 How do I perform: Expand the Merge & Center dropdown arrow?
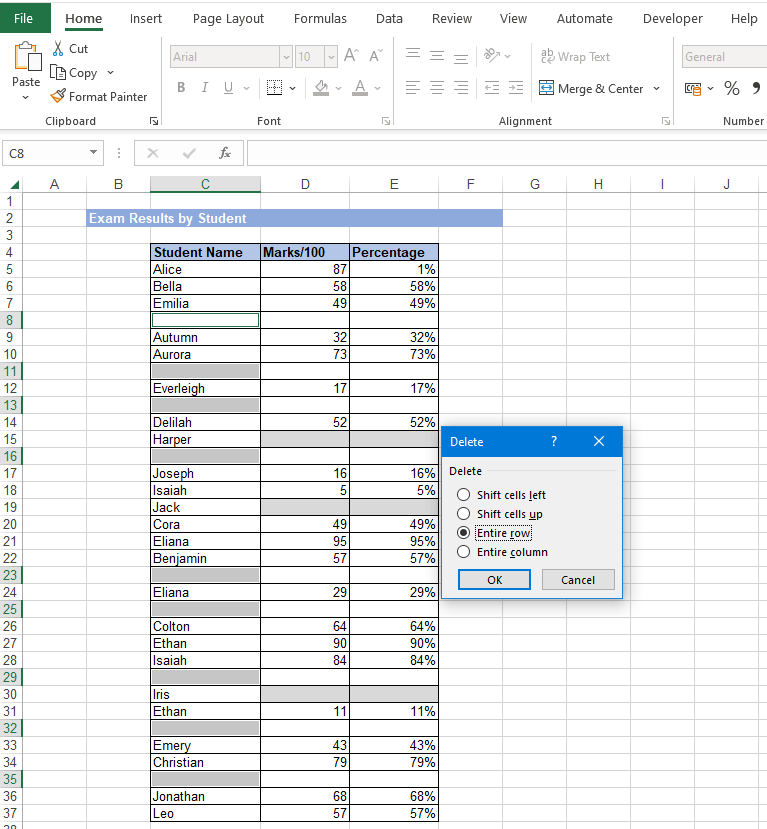tap(657, 89)
